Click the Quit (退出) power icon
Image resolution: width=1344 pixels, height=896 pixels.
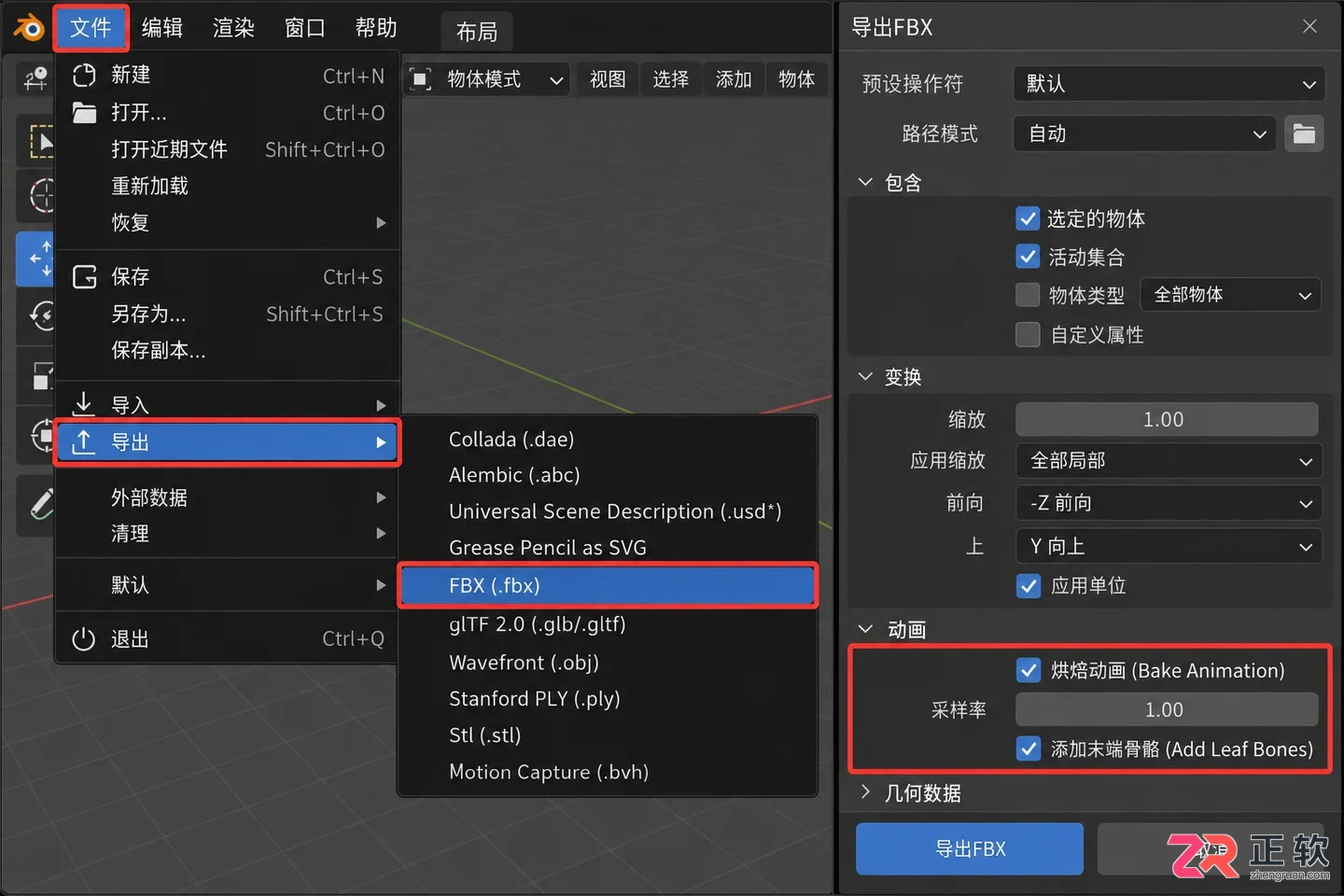tap(84, 639)
